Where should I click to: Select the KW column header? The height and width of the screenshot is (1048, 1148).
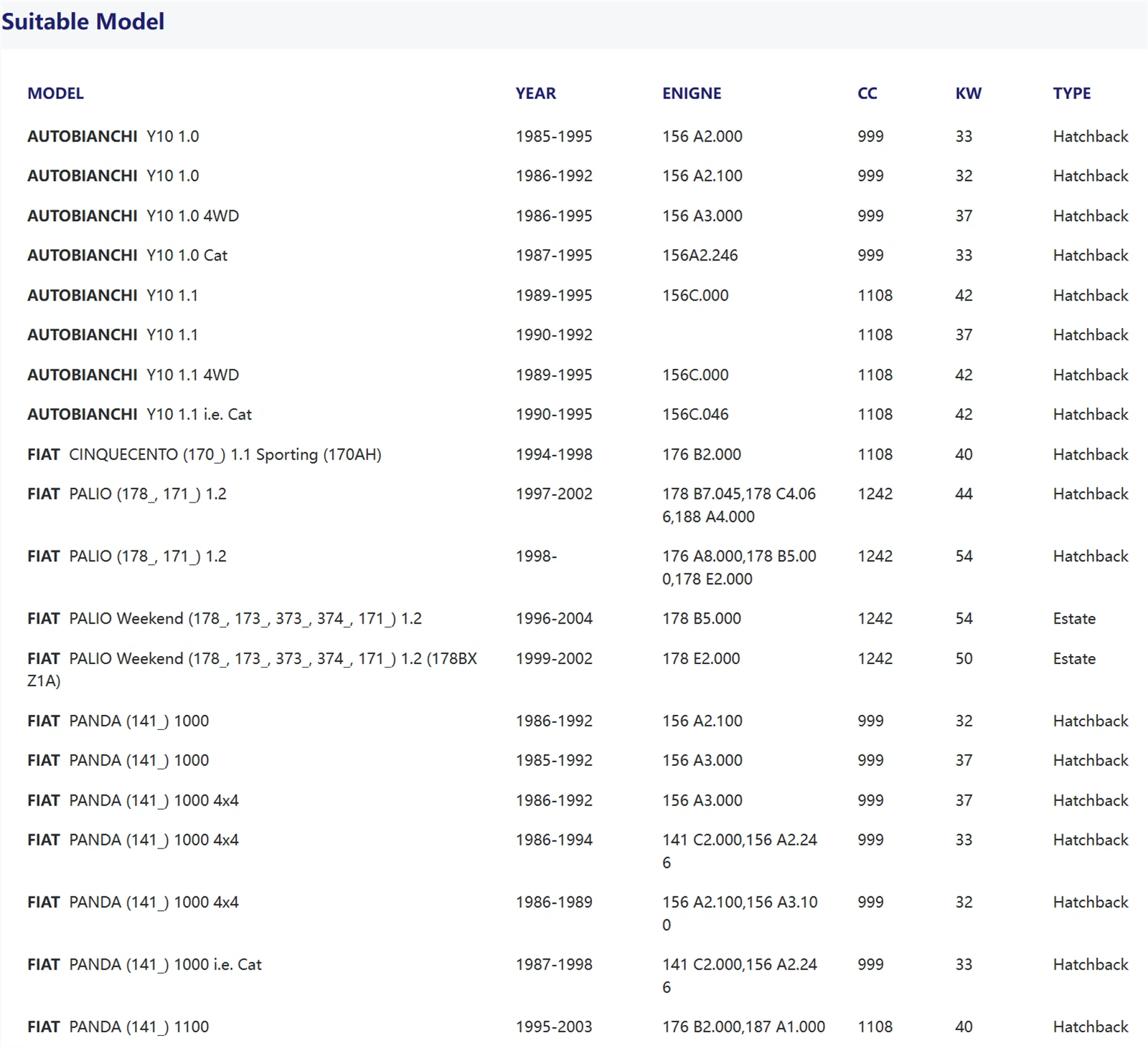pyautogui.click(x=968, y=93)
